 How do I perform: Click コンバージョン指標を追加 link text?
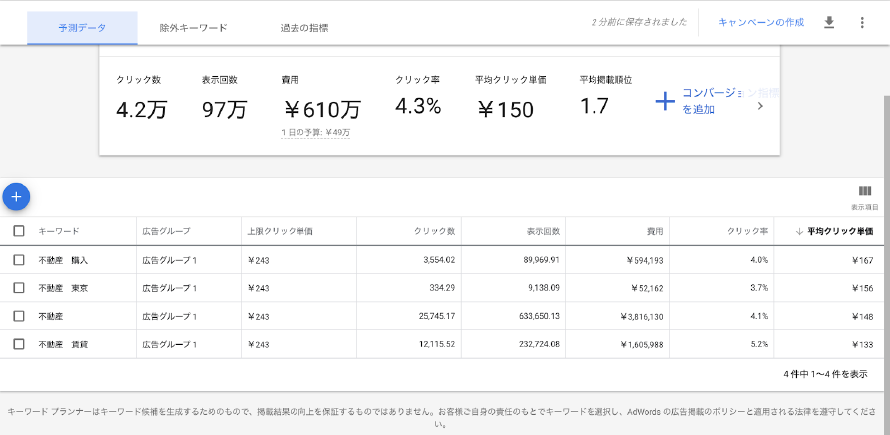pos(710,101)
